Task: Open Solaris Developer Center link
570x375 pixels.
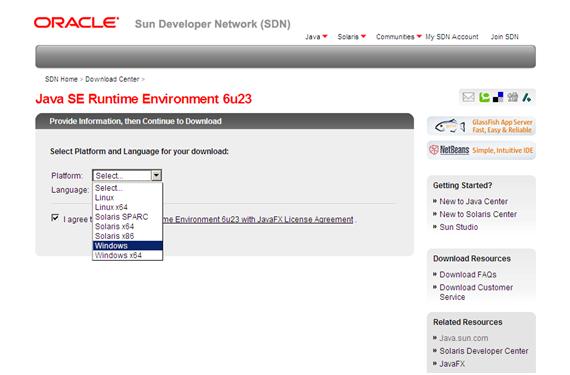Action: click(x=483, y=351)
